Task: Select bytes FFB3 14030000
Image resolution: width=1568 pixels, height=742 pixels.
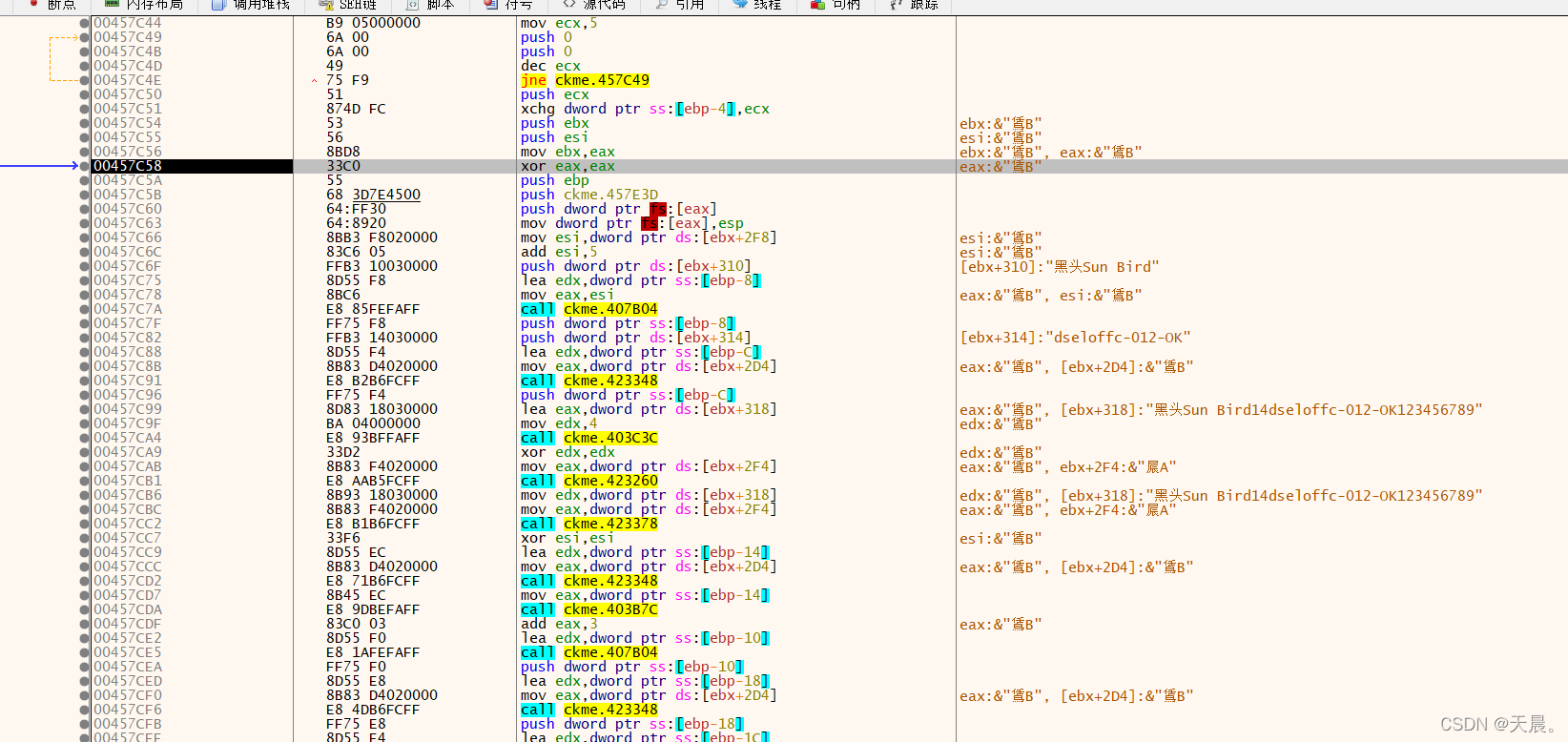Action: click(x=382, y=338)
